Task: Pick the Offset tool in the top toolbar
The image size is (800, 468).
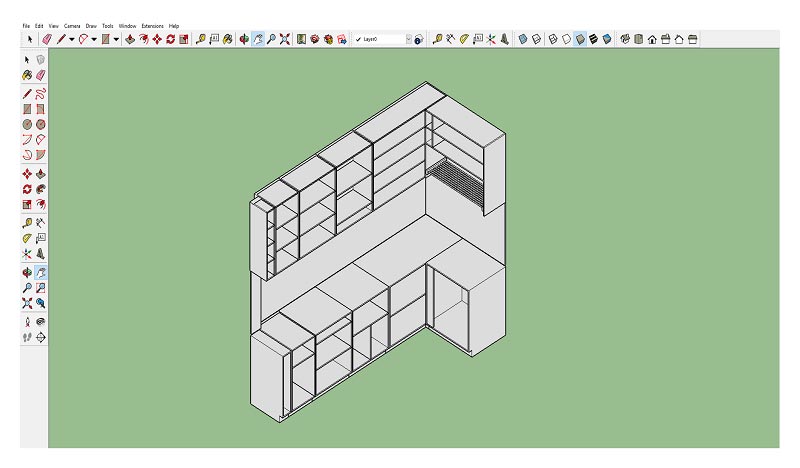Action: pyautogui.click(x=144, y=39)
